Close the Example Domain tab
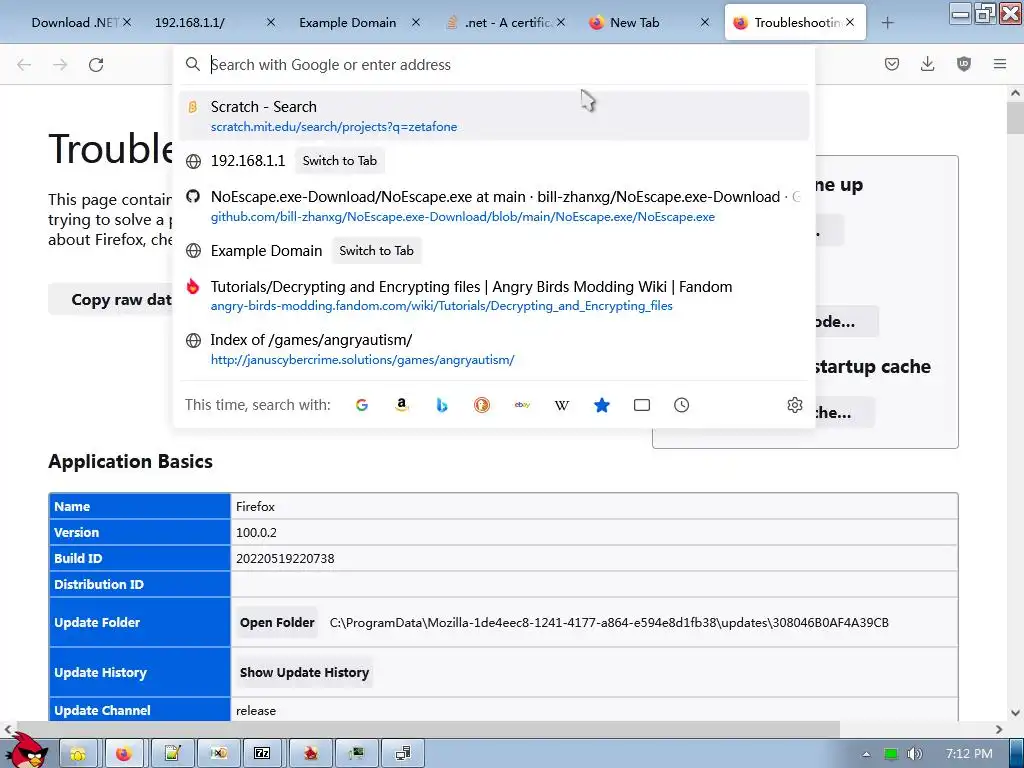This screenshot has width=1024, height=768. (x=416, y=22)
